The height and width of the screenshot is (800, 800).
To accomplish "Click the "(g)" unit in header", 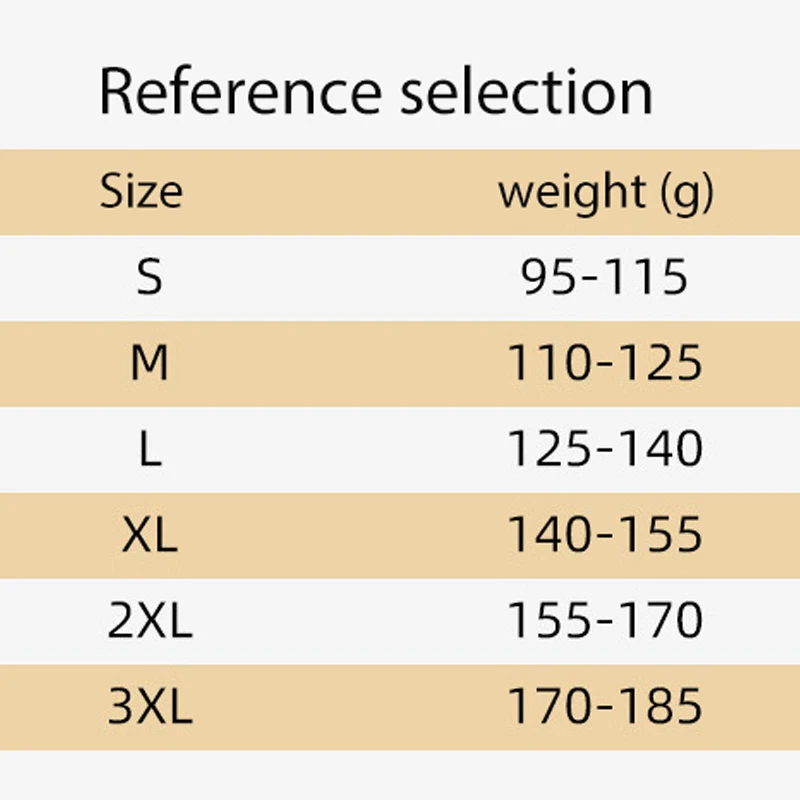I will click(x=686, y=193).
